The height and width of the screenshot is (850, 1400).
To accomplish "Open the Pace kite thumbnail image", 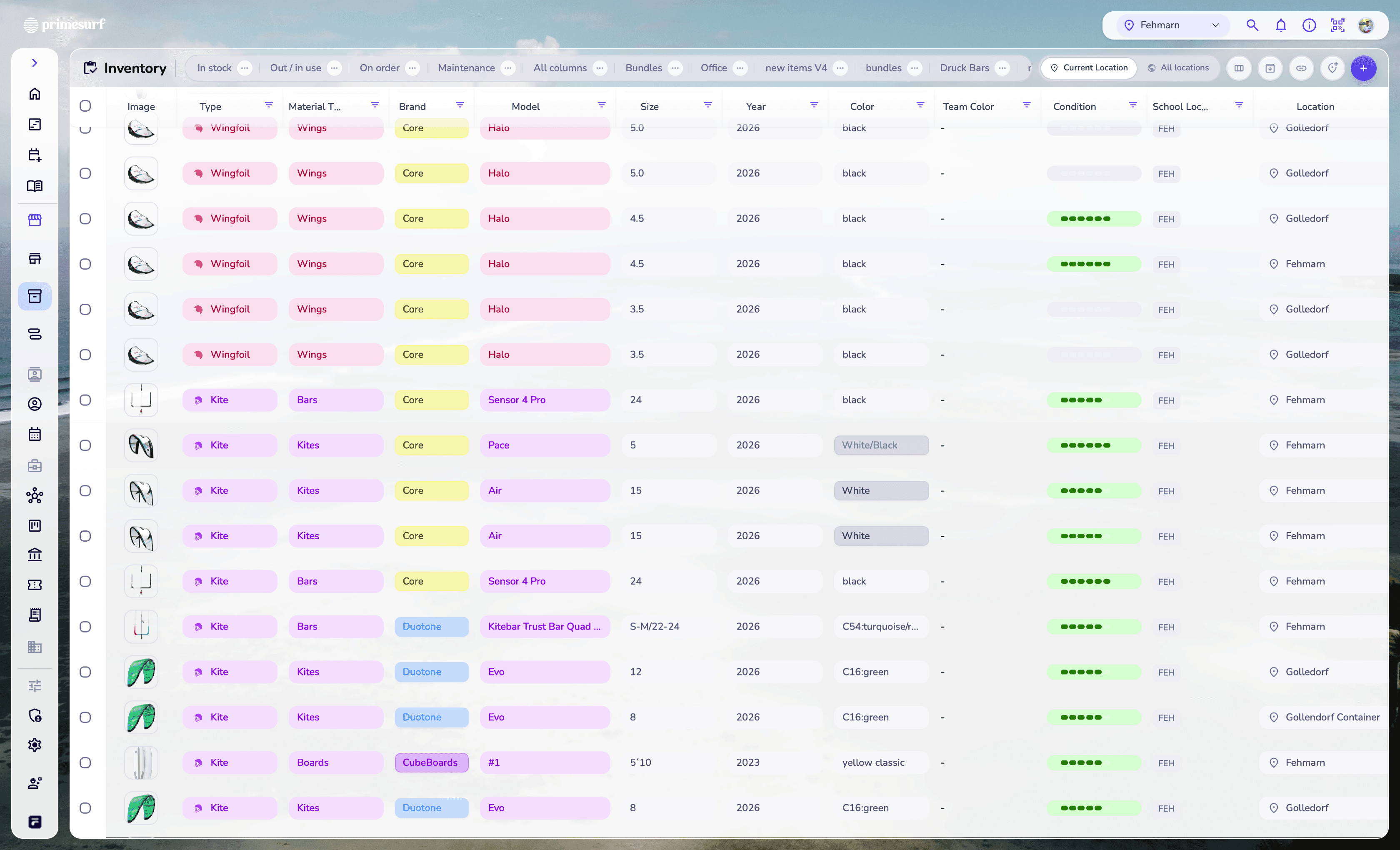I will coord(141,445).
